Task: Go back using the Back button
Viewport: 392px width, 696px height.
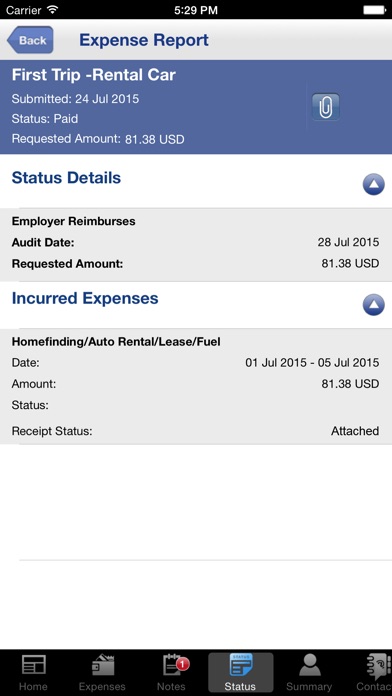Action: tap(30, 40)
